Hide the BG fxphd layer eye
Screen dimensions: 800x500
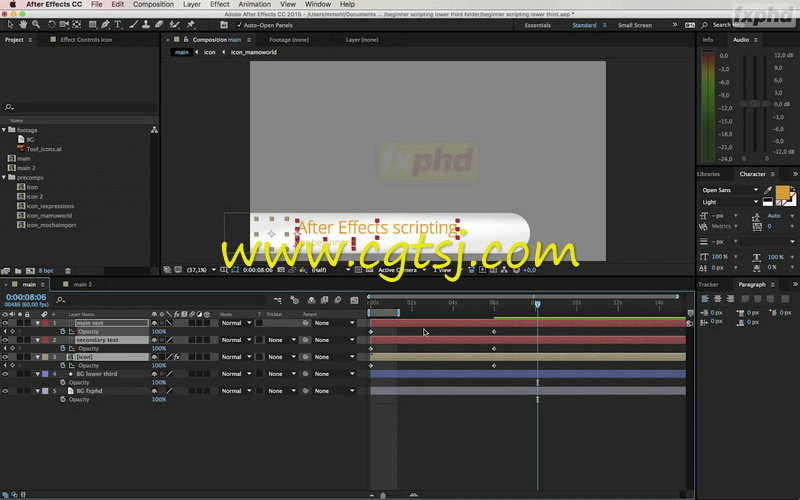pos(5,391)
